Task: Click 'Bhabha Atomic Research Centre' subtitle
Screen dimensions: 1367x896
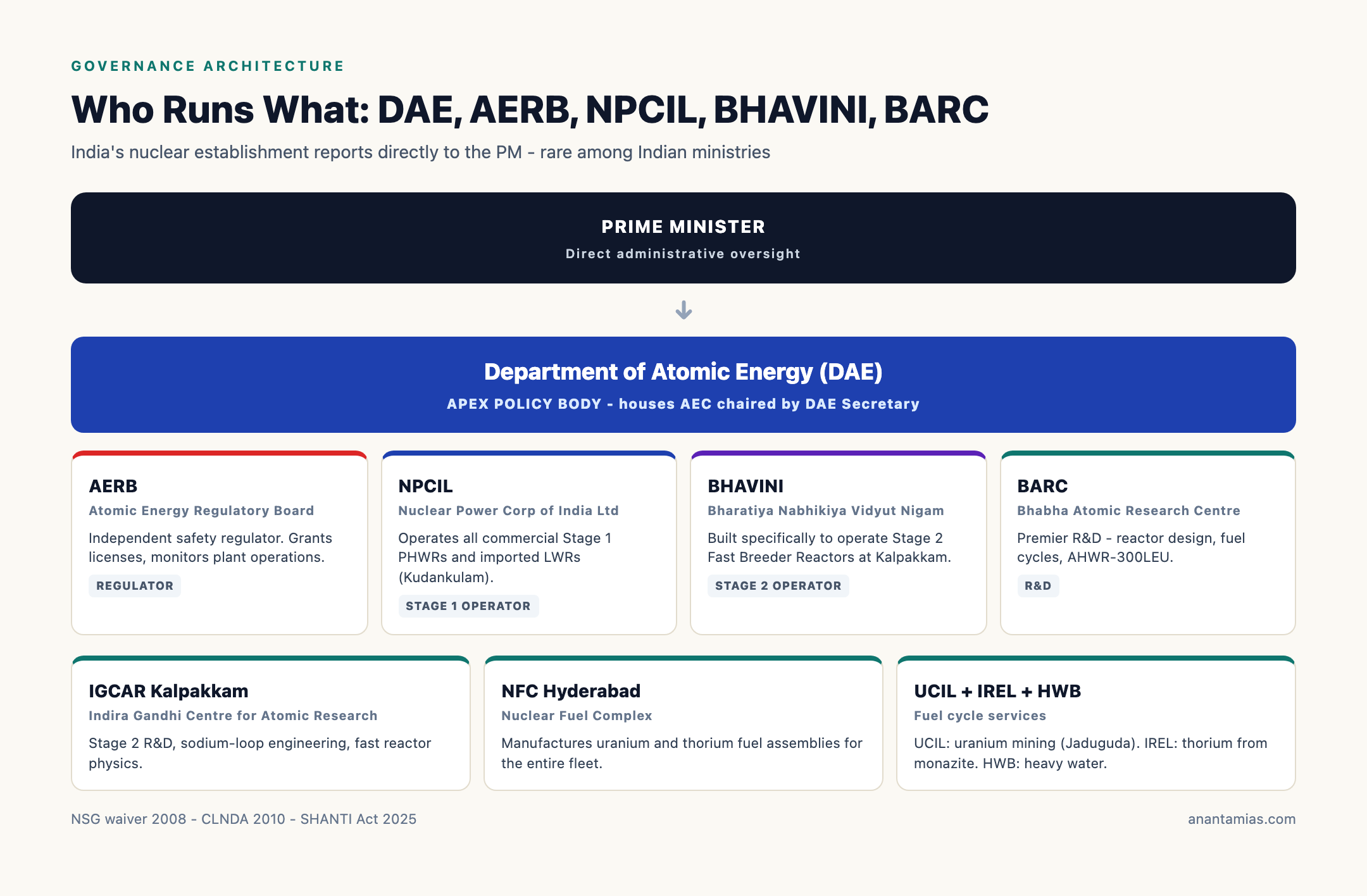Action: coord(1128,511)
